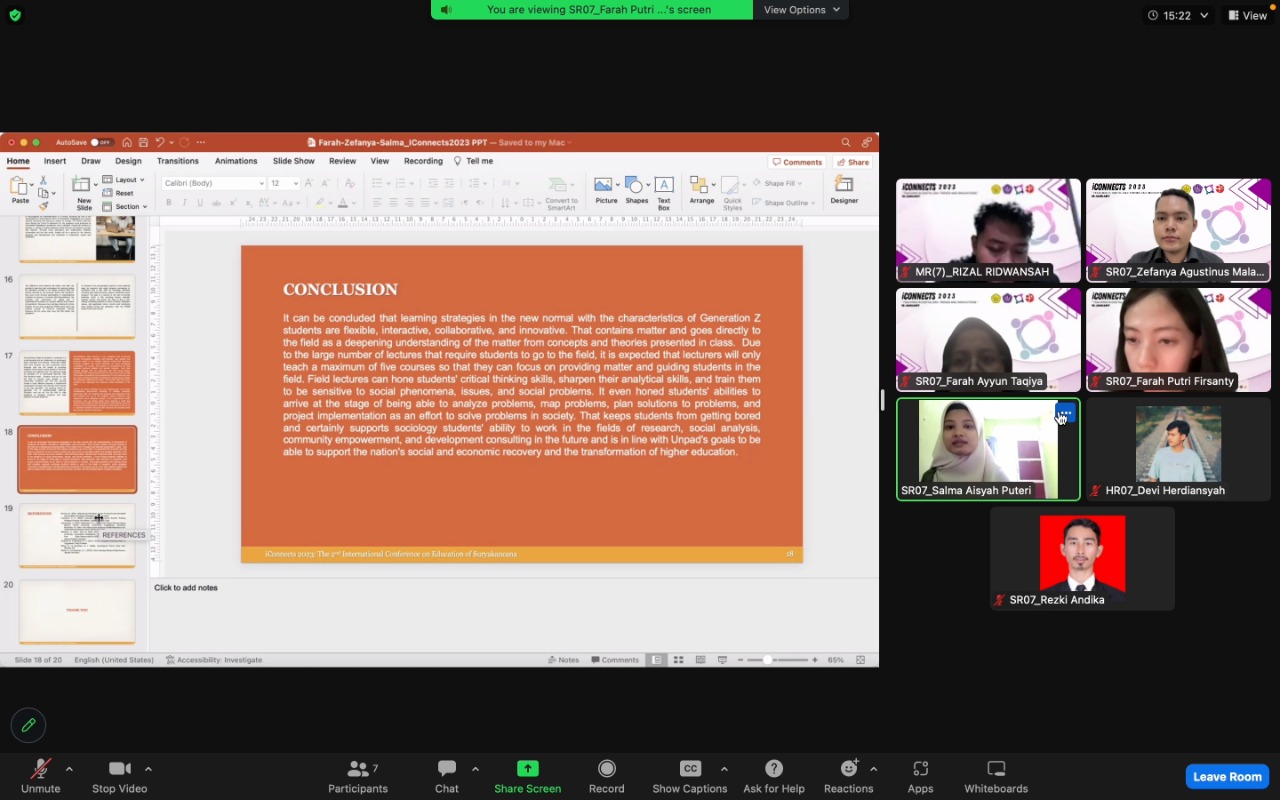Click the Leave Room button
Screen dimensions: 1280x800
[1227, 776]
